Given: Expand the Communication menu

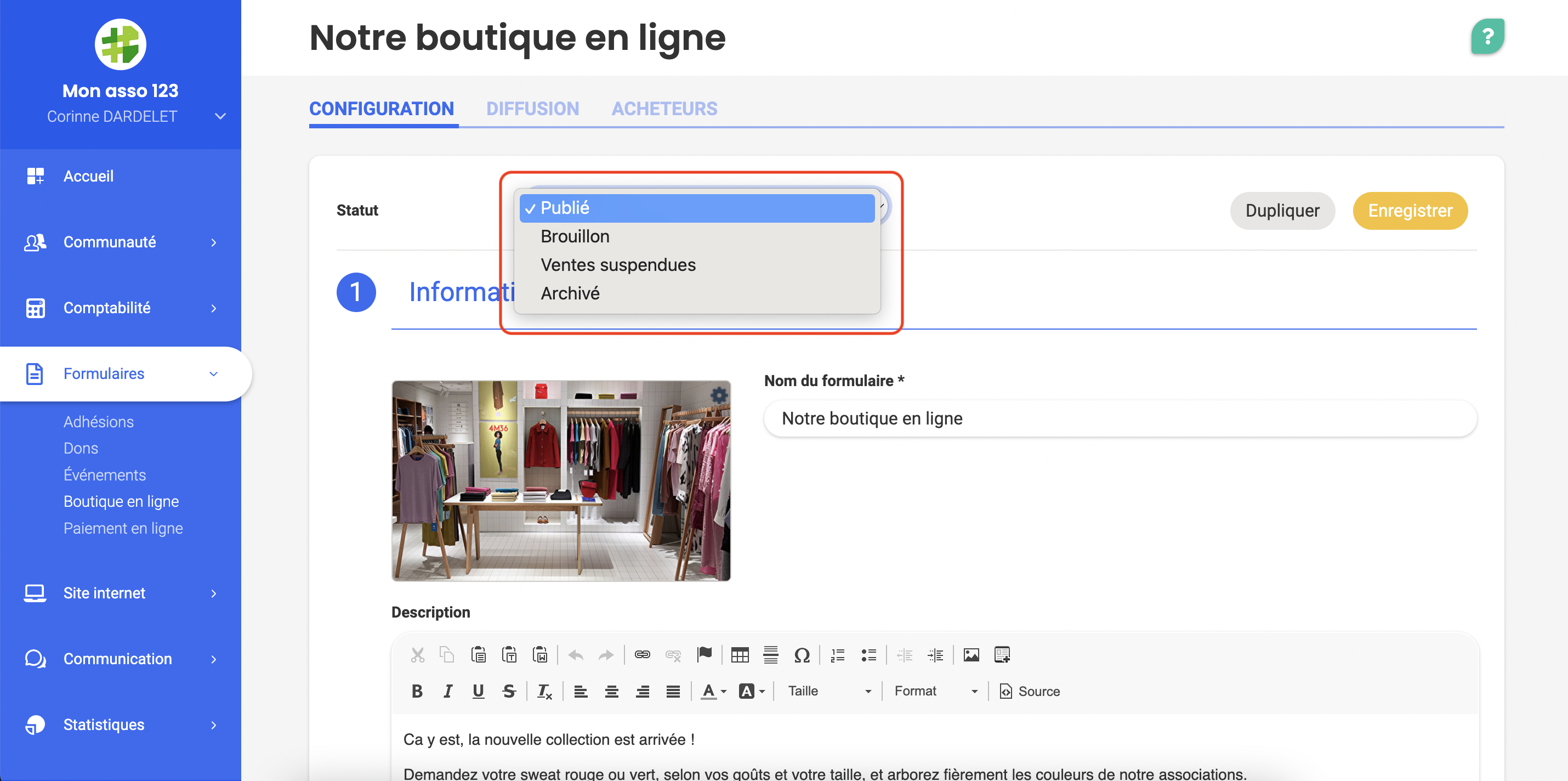Looking at the screenshot, I should point(121,658).
